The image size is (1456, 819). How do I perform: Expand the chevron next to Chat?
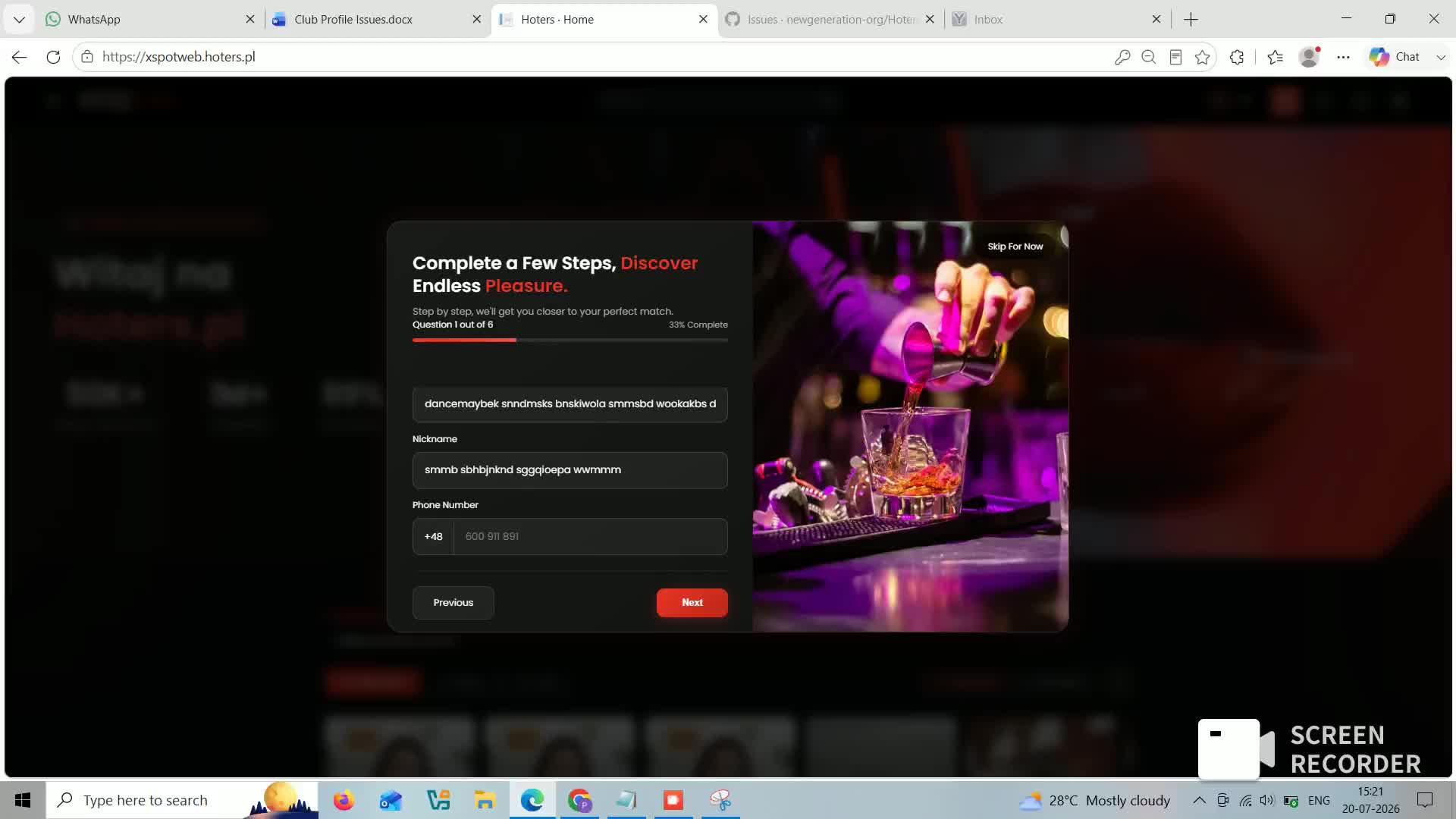1441,57
